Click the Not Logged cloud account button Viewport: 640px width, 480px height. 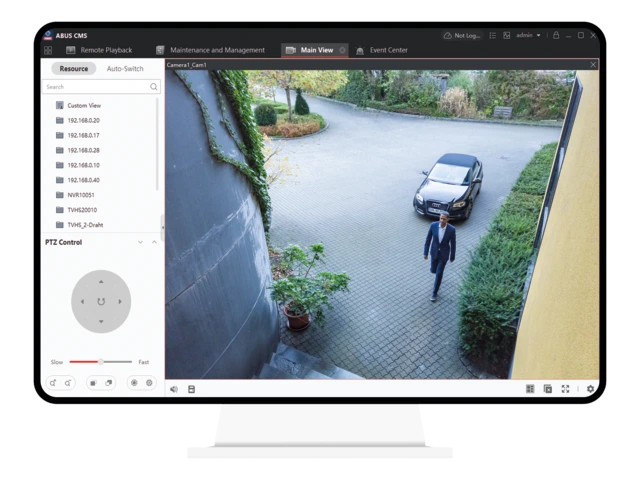pos(462,36)
